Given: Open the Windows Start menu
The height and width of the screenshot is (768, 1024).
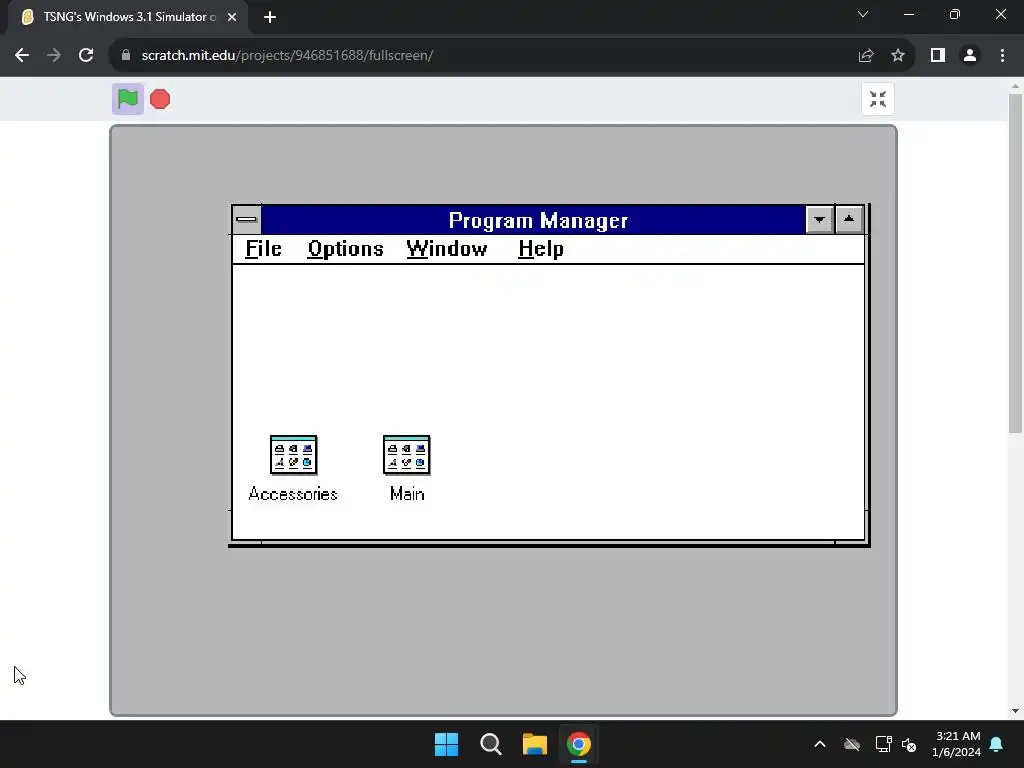Looking at the screenshot, I should [x=447, y=744].
